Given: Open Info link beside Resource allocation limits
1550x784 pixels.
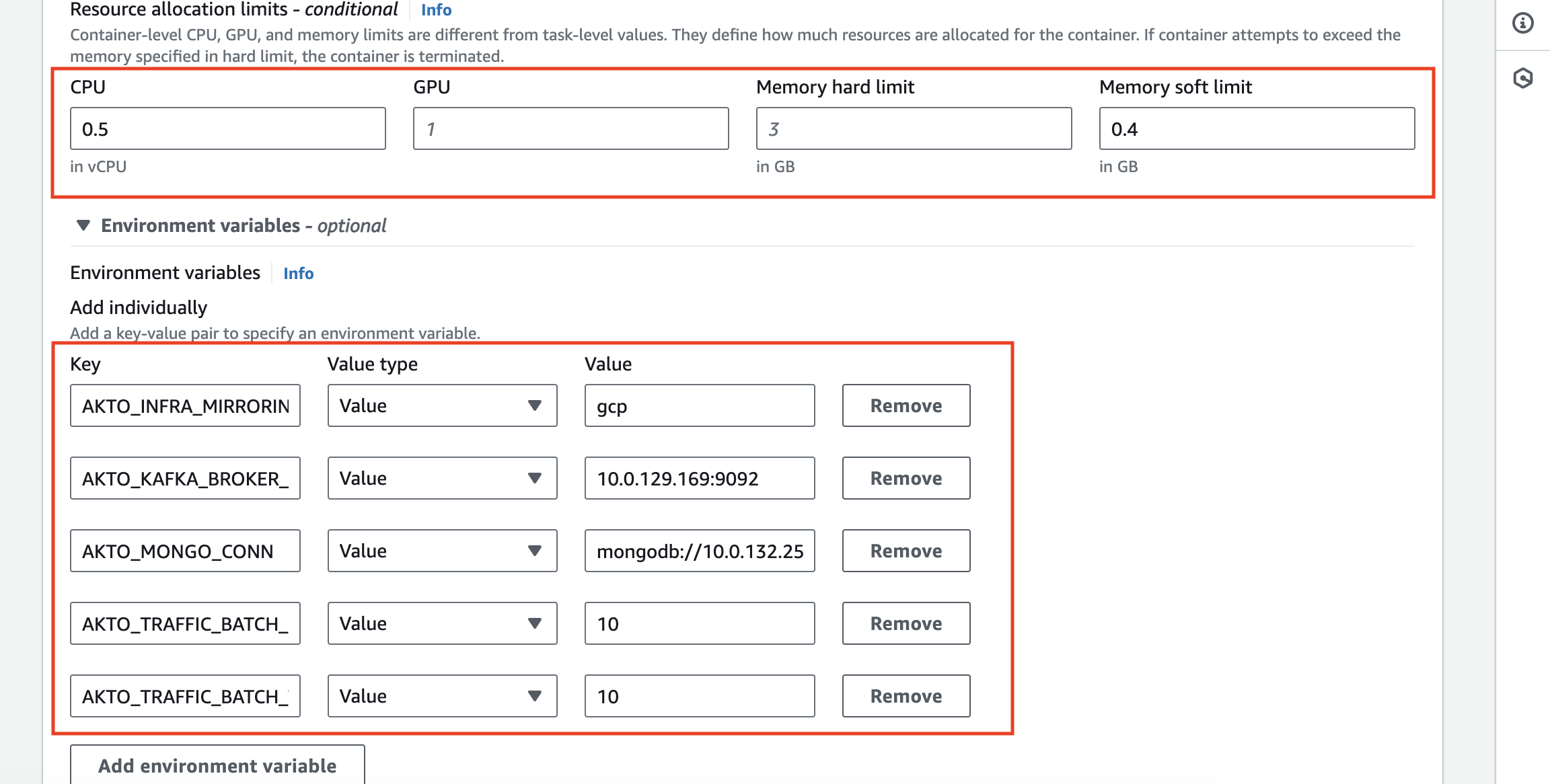Looking at the screenshot, I should [435, 10].
